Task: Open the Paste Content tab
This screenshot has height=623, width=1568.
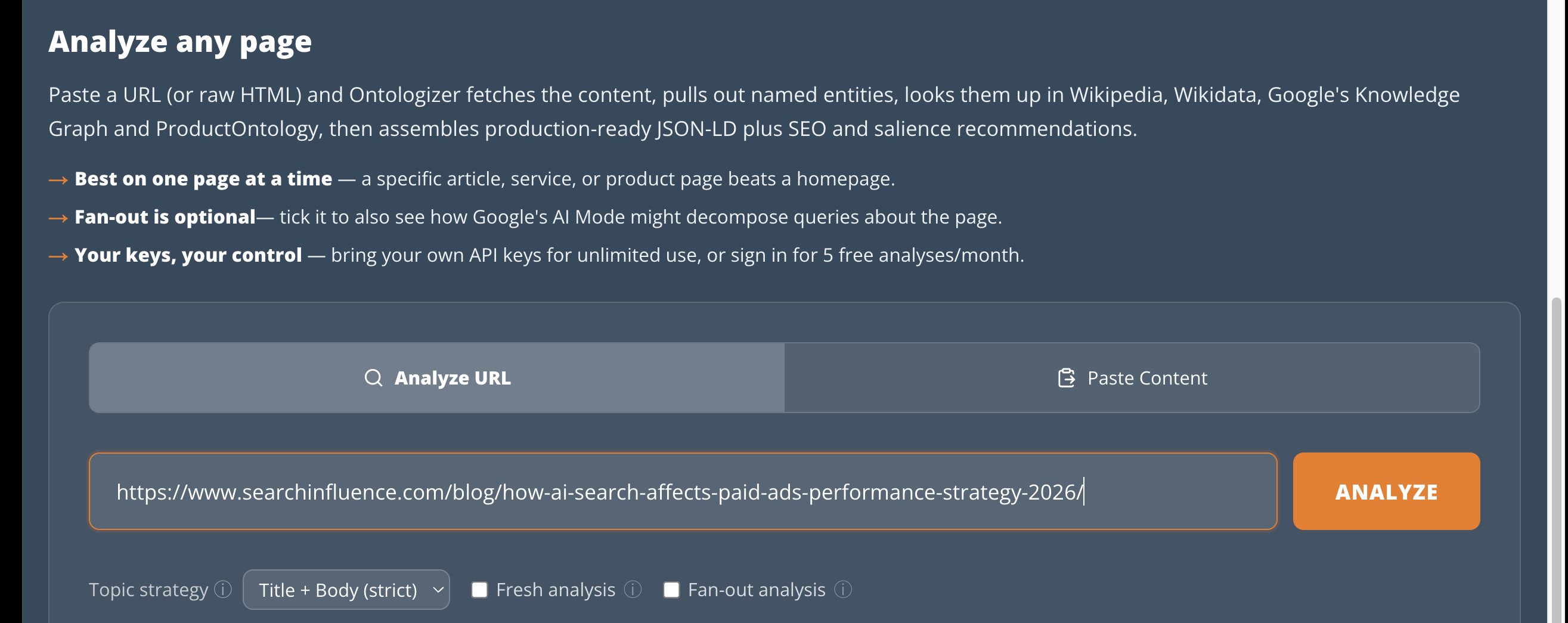Action: [1132, 378]
